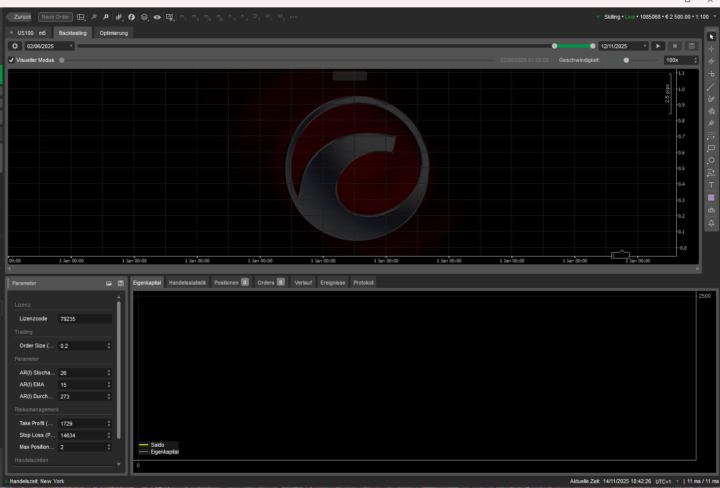Viewport: 720px width, 488px height.
Task: Click the Lizenzcode input field
Action: [83, 318]
